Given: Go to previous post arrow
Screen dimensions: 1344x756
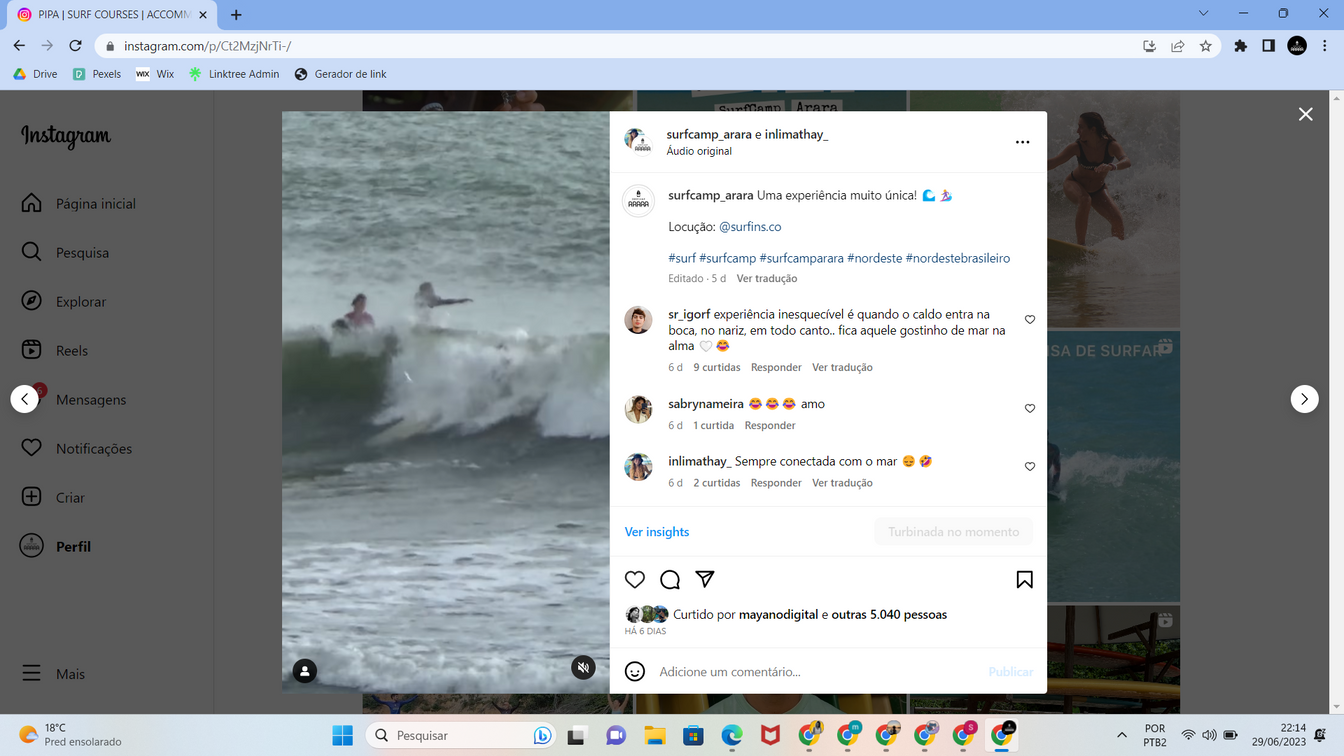Looking at the screenshot, I should coord(25,399).
